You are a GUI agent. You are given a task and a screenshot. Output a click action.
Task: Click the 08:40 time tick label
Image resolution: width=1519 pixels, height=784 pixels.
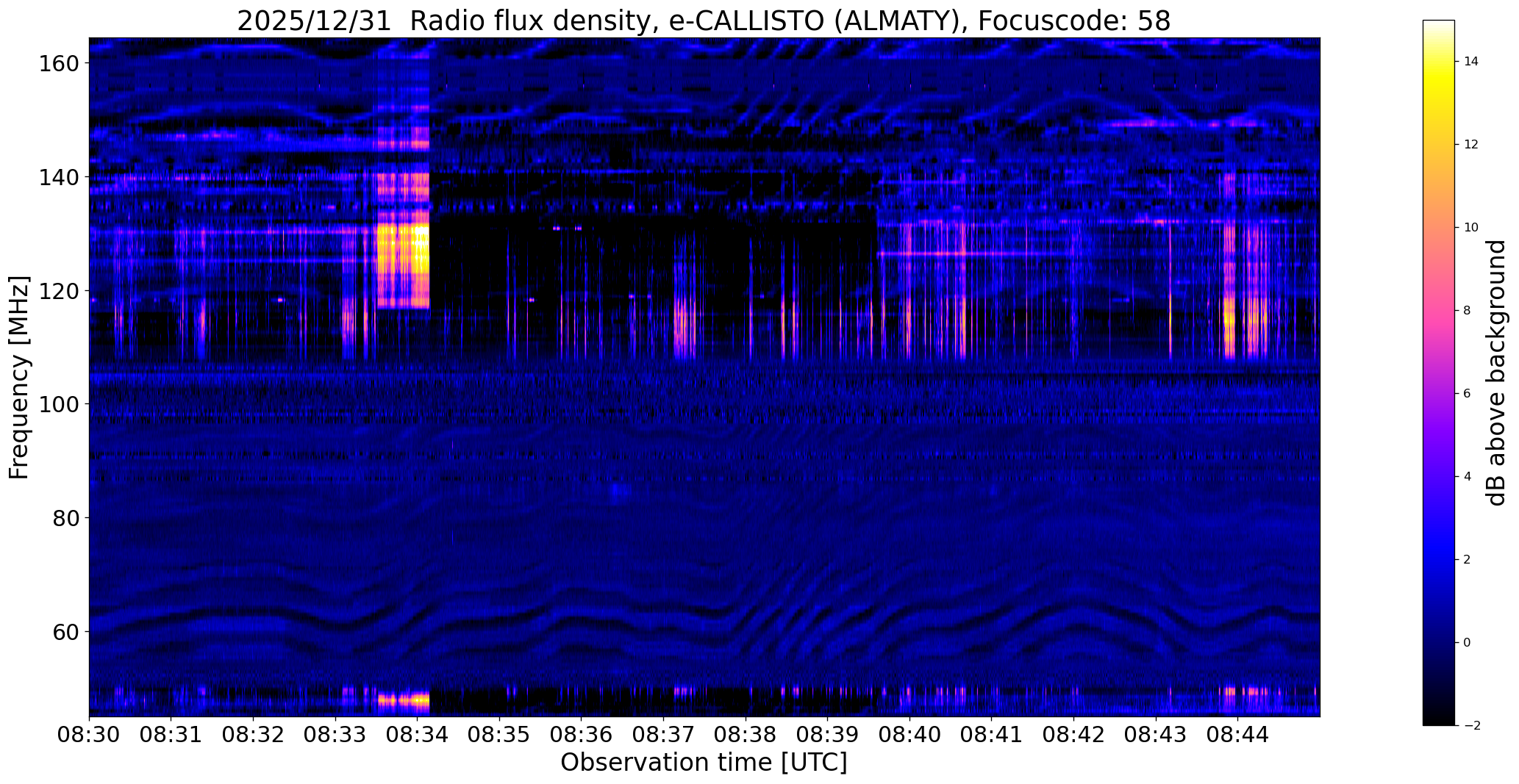coord(909,735)
